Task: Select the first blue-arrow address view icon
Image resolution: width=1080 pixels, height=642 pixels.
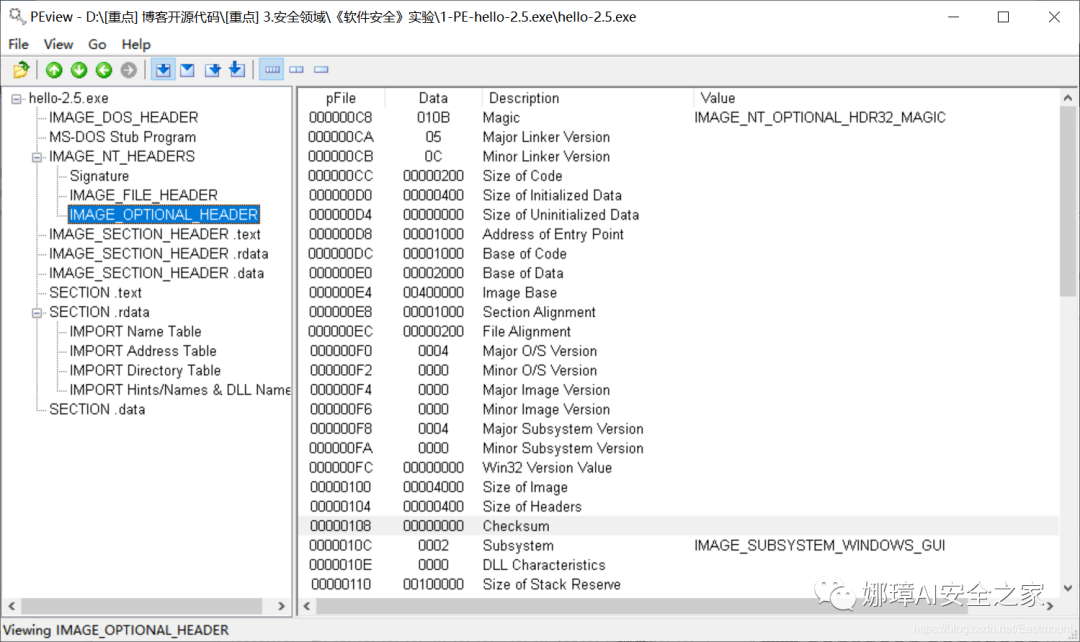Action: click(x=163, y=70)
